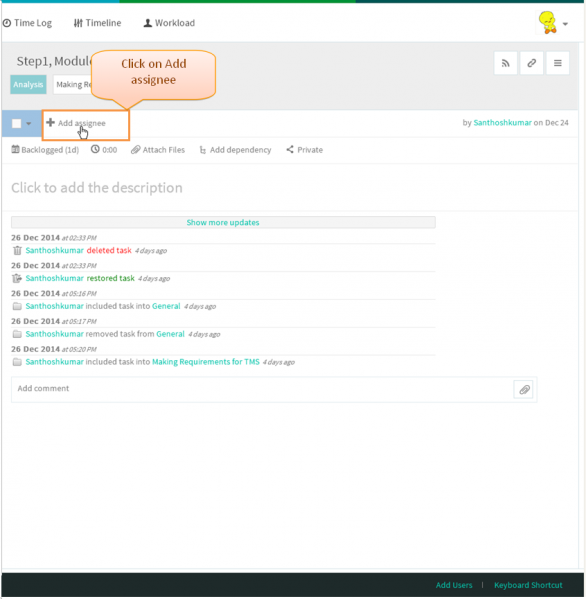Open the hamburger menu icon button
This screenshot has height=599, width=586.
(557, 63)
